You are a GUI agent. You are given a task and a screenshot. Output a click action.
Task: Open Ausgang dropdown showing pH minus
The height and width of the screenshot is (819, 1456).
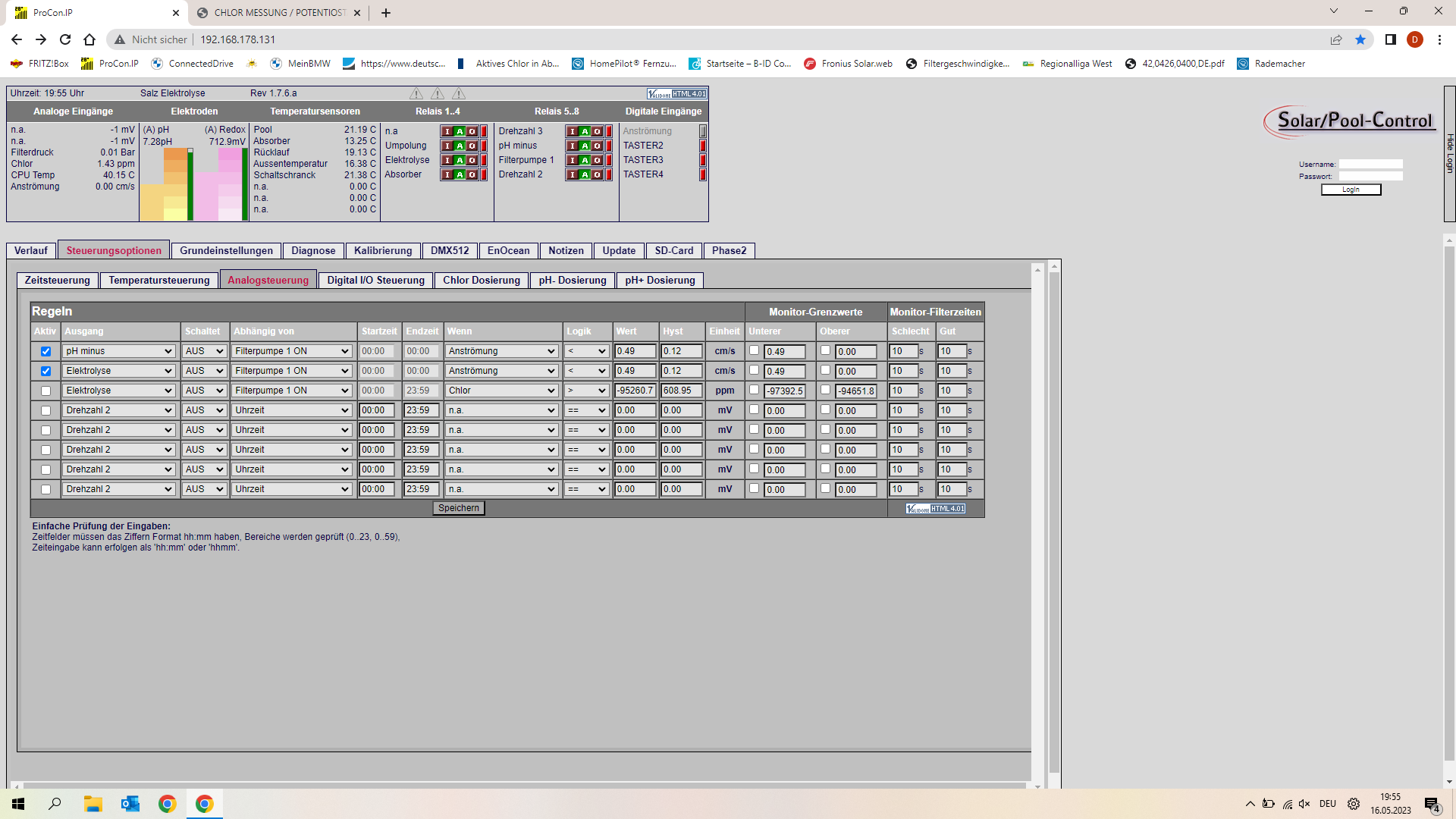(119, 351)
